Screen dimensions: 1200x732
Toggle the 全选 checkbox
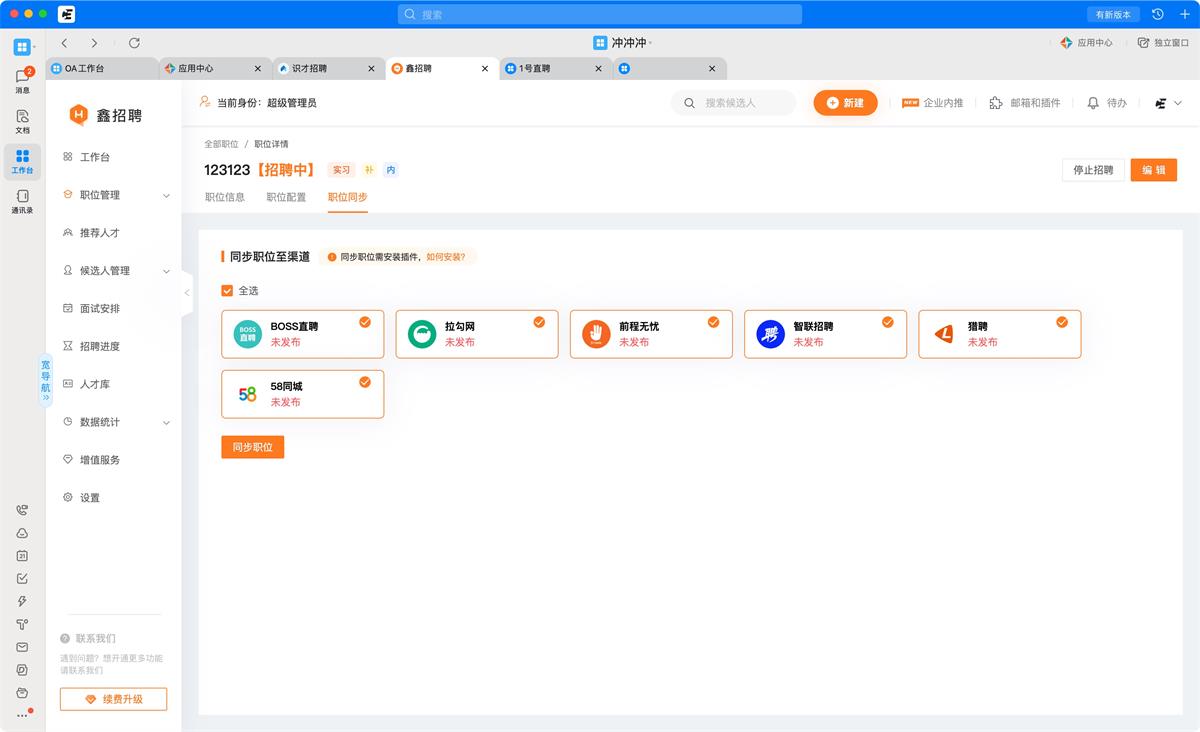point(227,290)
